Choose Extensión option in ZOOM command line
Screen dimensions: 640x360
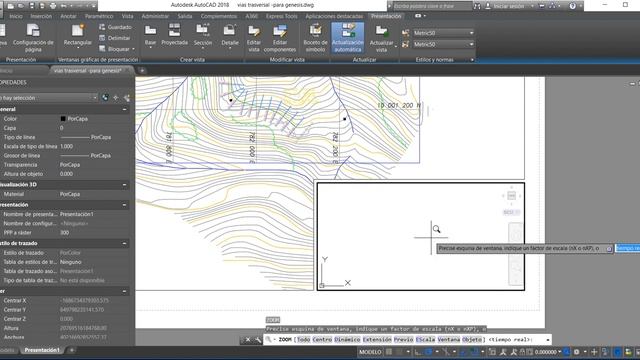(377, 340)
